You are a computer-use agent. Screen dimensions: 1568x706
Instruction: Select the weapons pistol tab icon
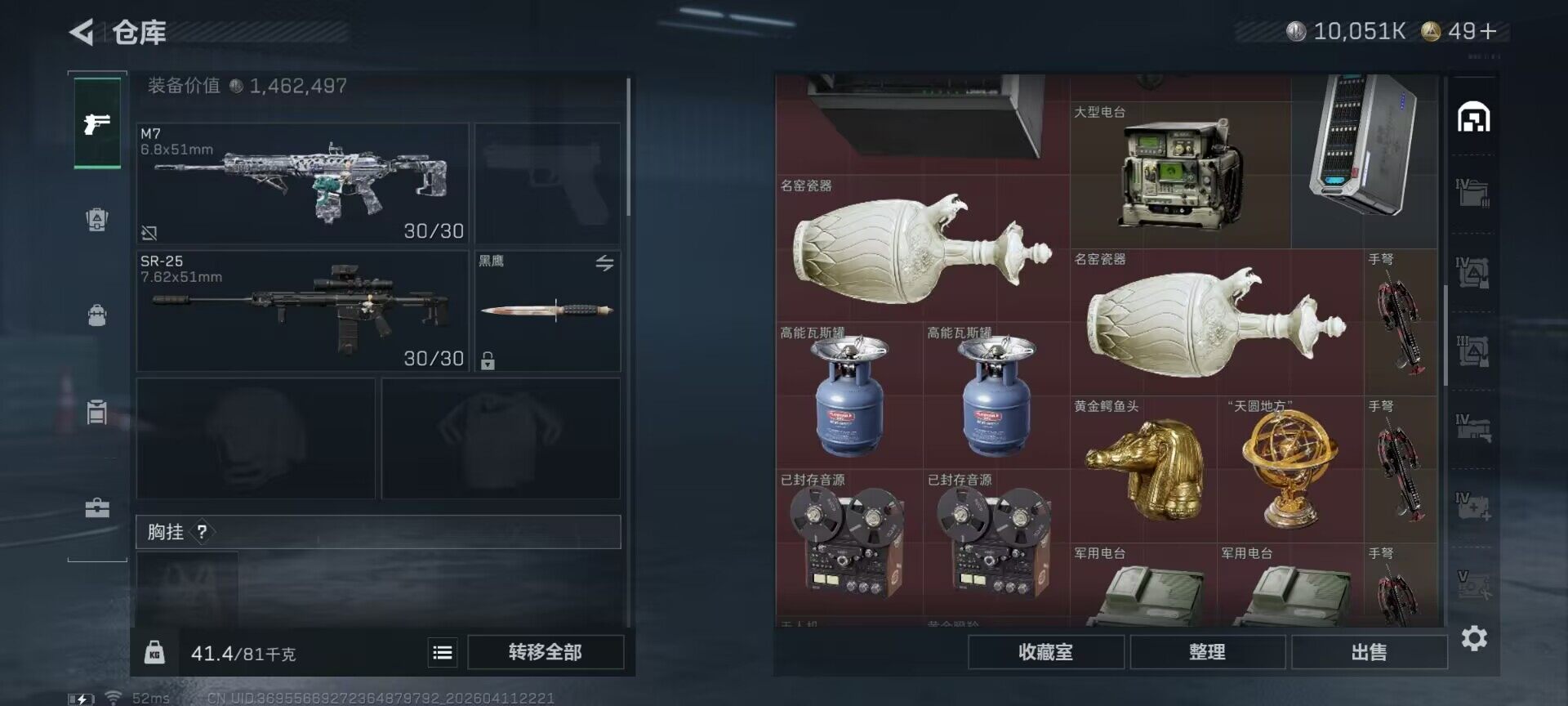(97, 123)
